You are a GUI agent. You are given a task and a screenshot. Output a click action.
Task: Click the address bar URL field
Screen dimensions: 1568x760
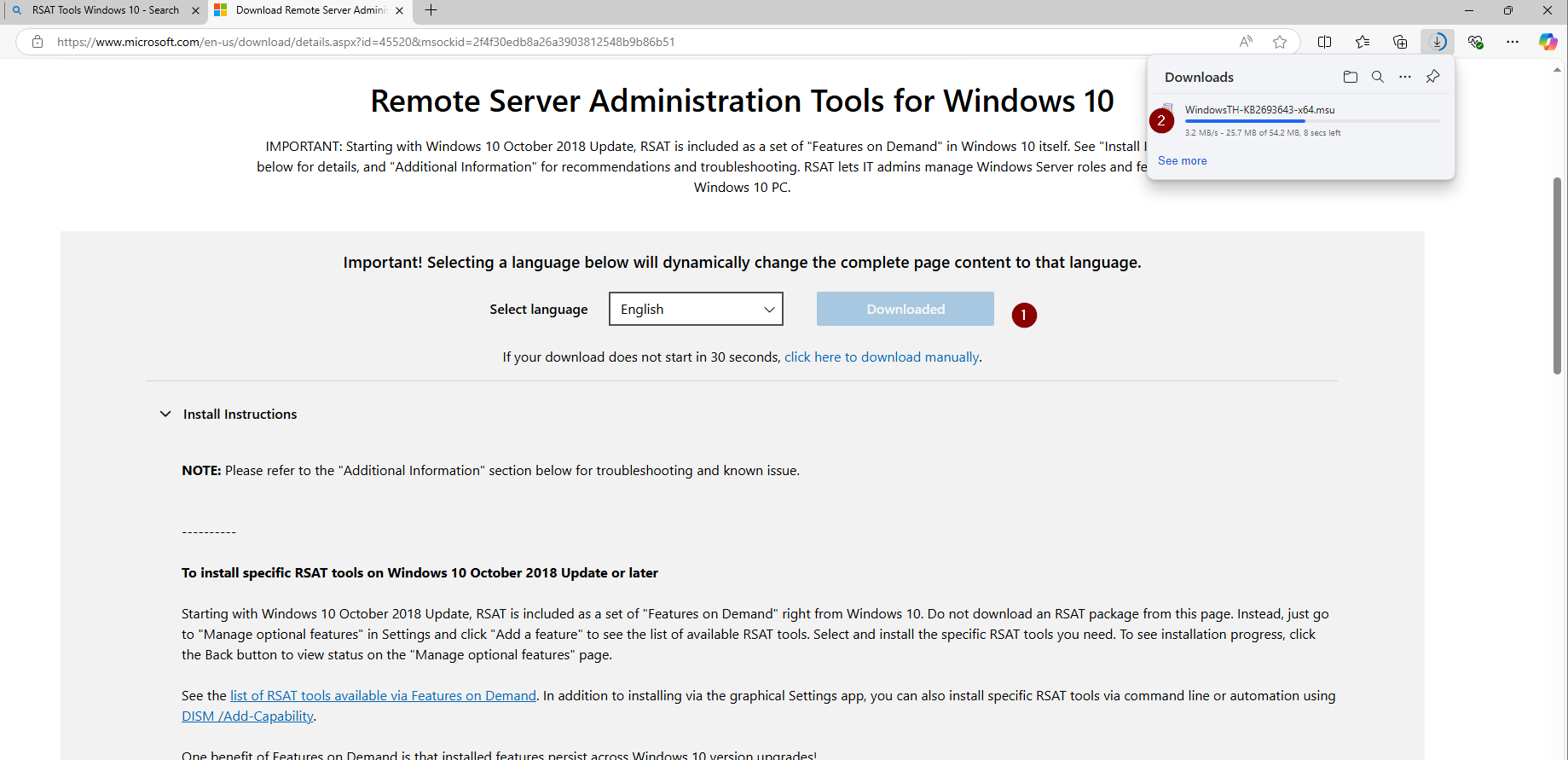[597, 42]
